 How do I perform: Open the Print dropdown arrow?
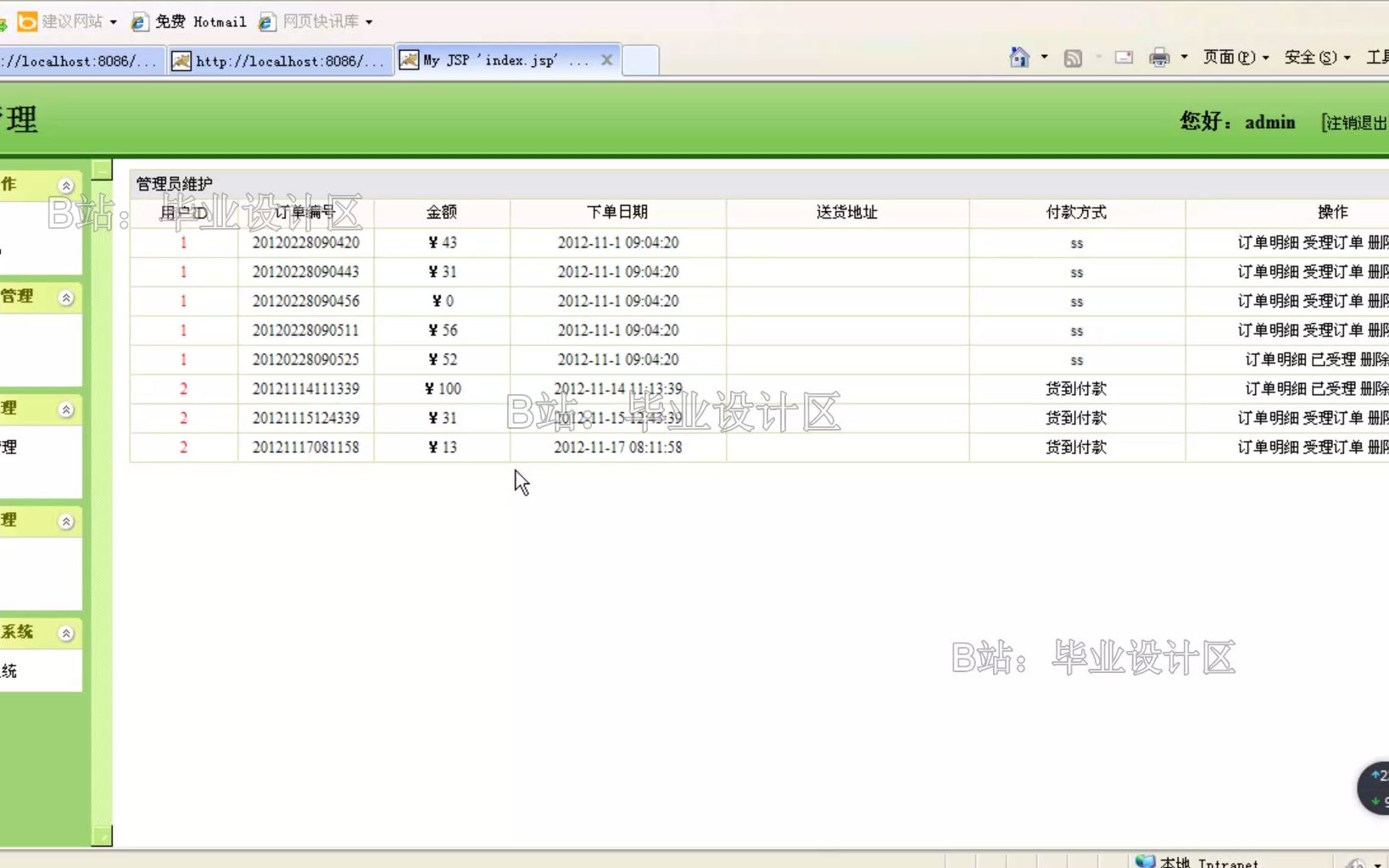tap(1184, 58)
